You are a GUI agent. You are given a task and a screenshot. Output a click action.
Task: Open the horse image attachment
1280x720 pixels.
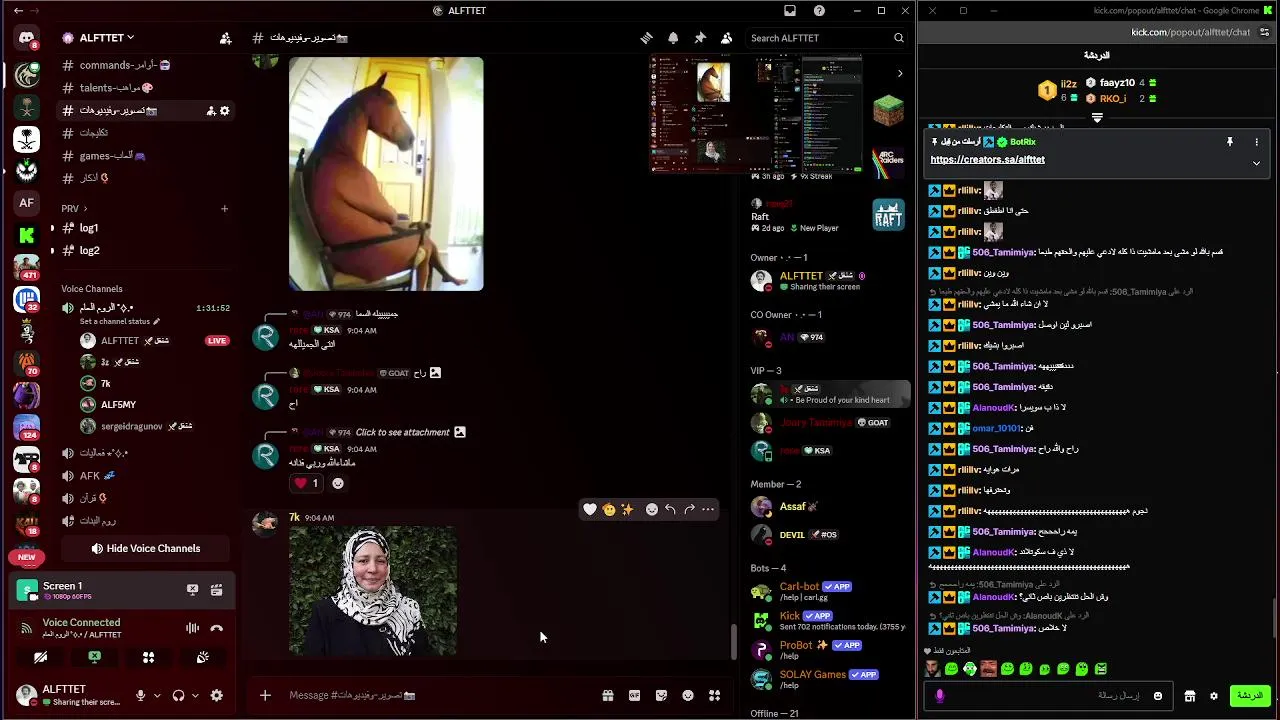click(386, 173)
